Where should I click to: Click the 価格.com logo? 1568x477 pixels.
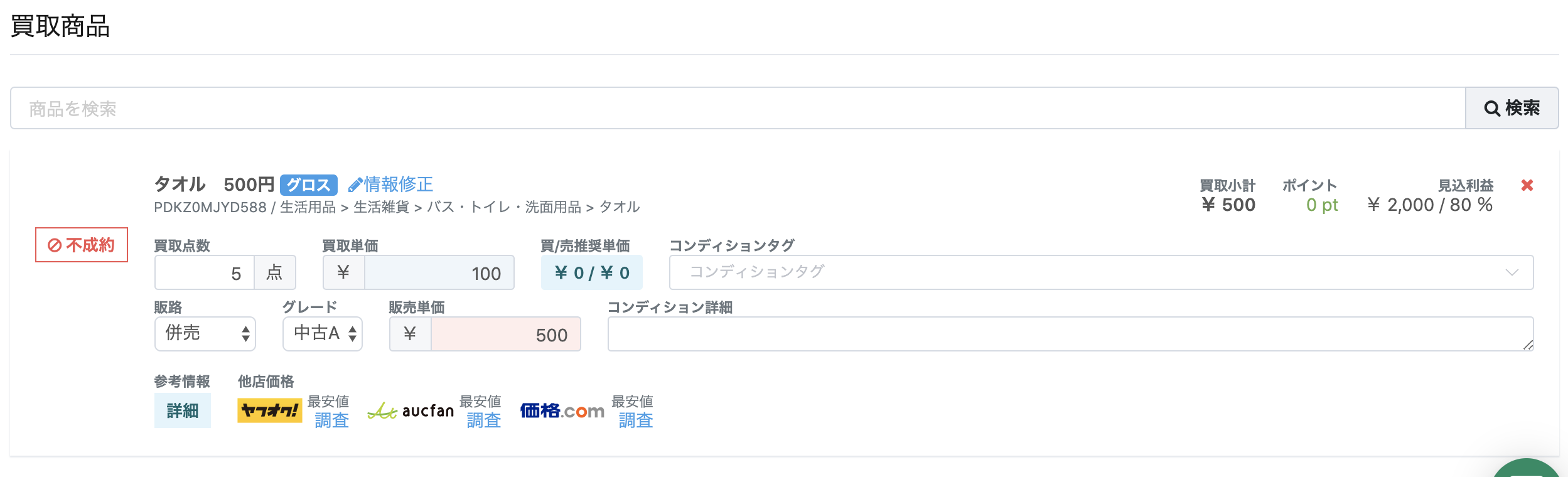562,411
